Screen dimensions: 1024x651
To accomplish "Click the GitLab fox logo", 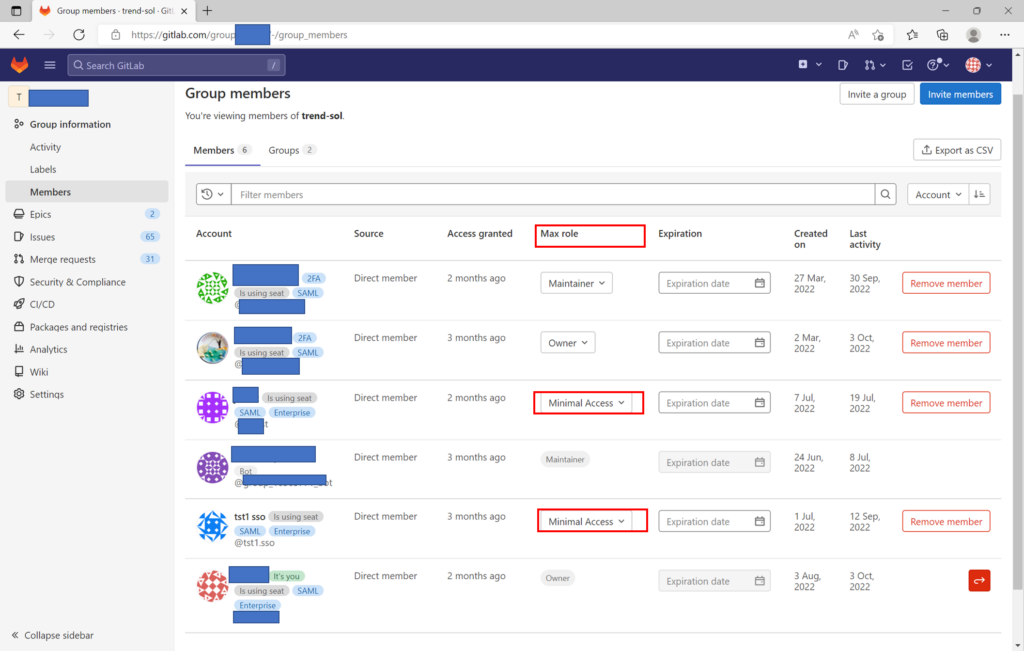I will point(20,65).
